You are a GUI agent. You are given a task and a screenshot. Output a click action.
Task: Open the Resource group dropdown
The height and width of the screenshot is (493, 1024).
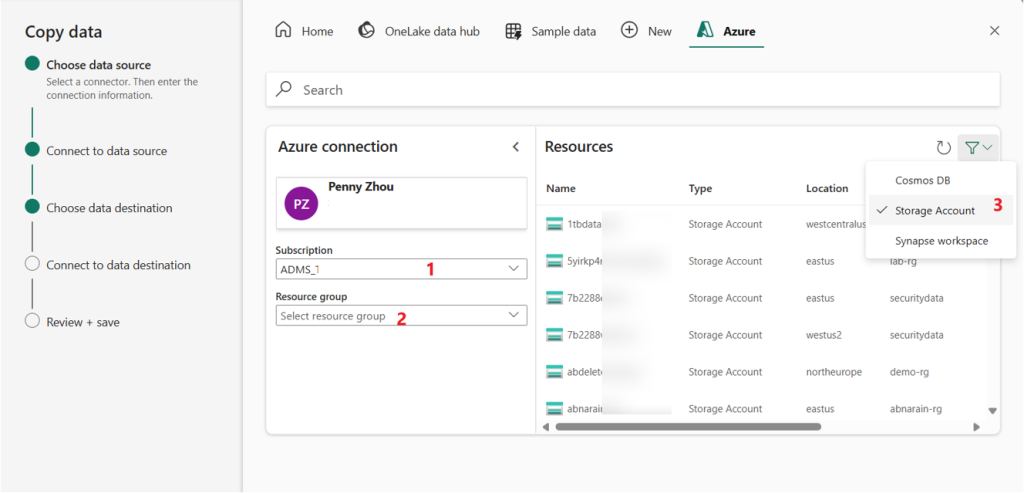point(401,315)
